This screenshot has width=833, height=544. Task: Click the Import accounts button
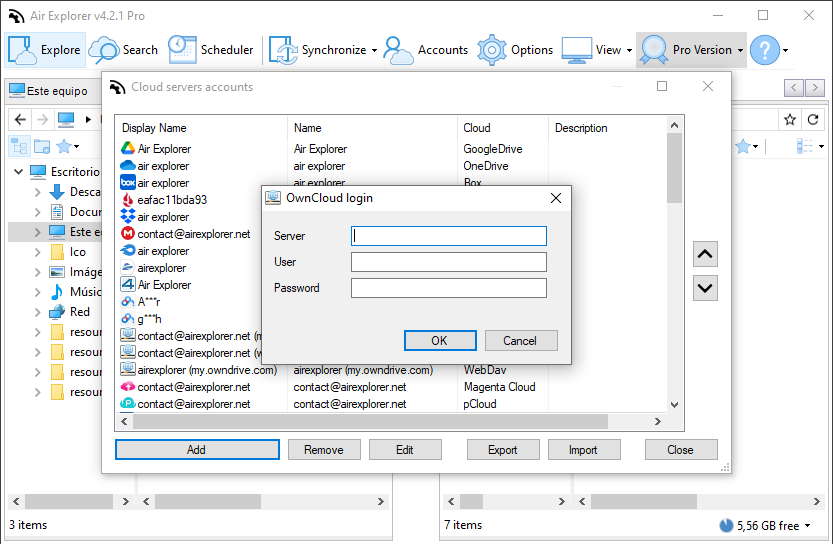click(584, 449)
